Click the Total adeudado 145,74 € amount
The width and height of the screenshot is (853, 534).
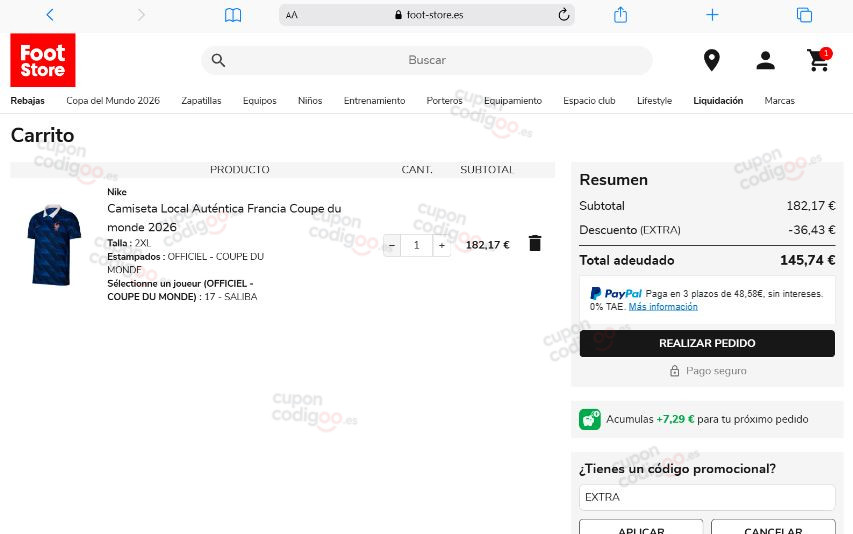point(808,260)
